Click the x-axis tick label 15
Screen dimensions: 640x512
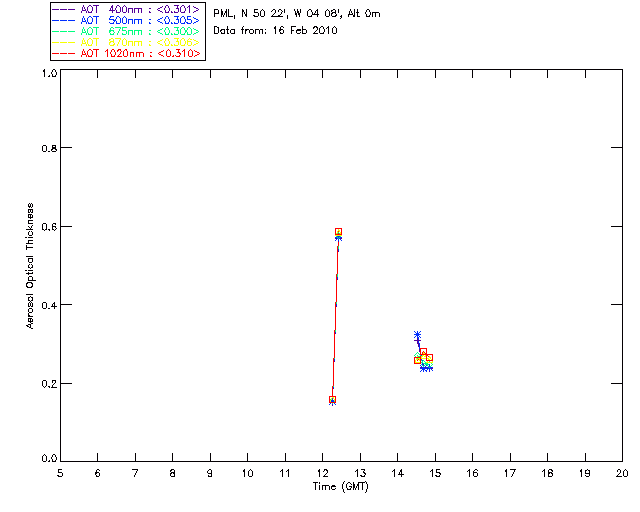[x=435, y=474]
